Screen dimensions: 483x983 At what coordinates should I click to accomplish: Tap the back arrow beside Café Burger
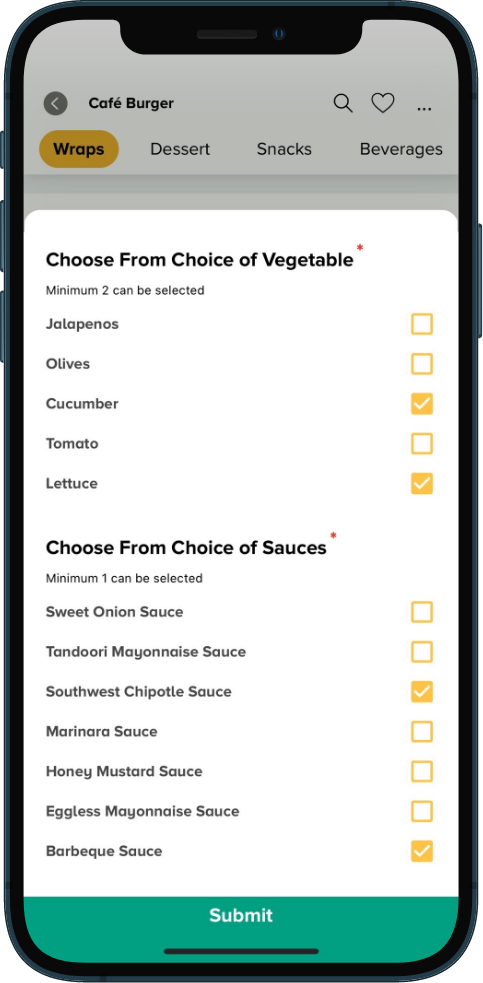(55, 103)
